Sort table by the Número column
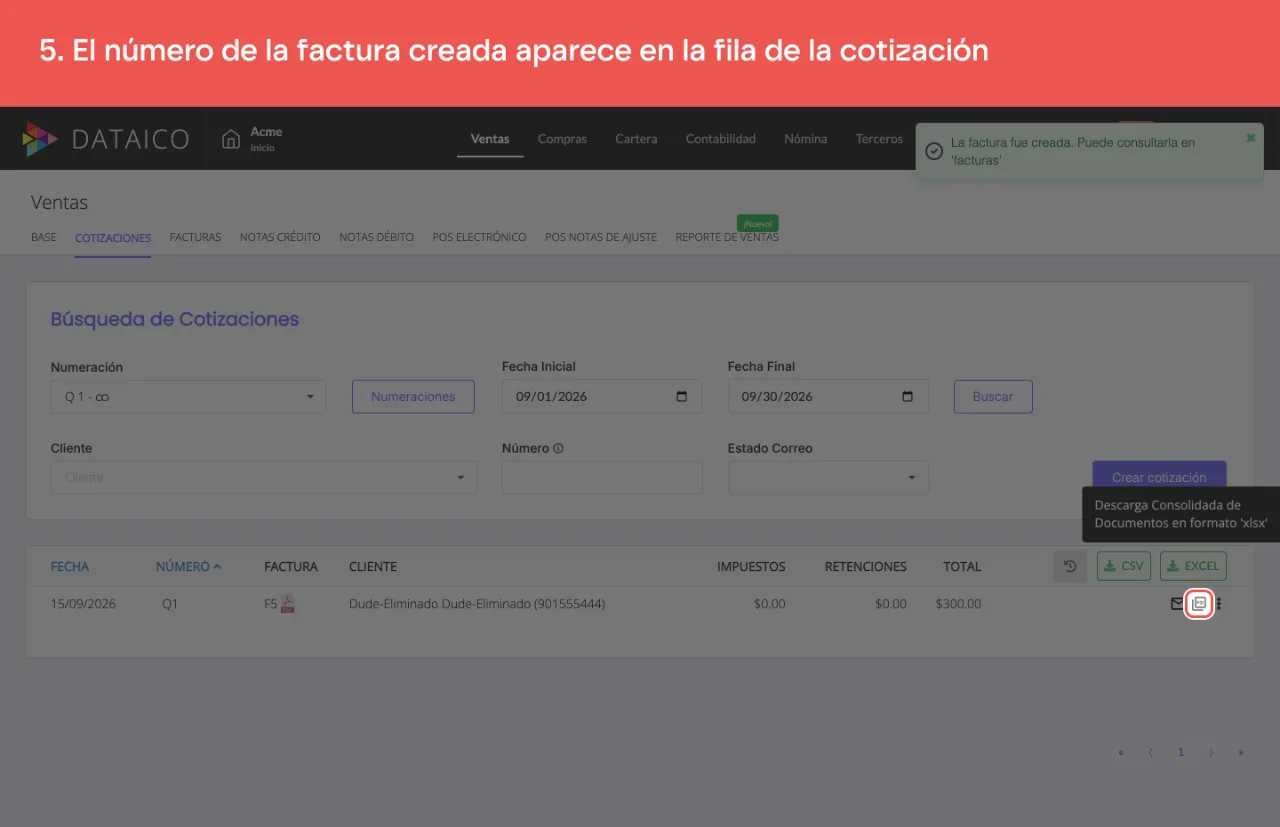This screenshot has width=1280, height=827. 189,566
